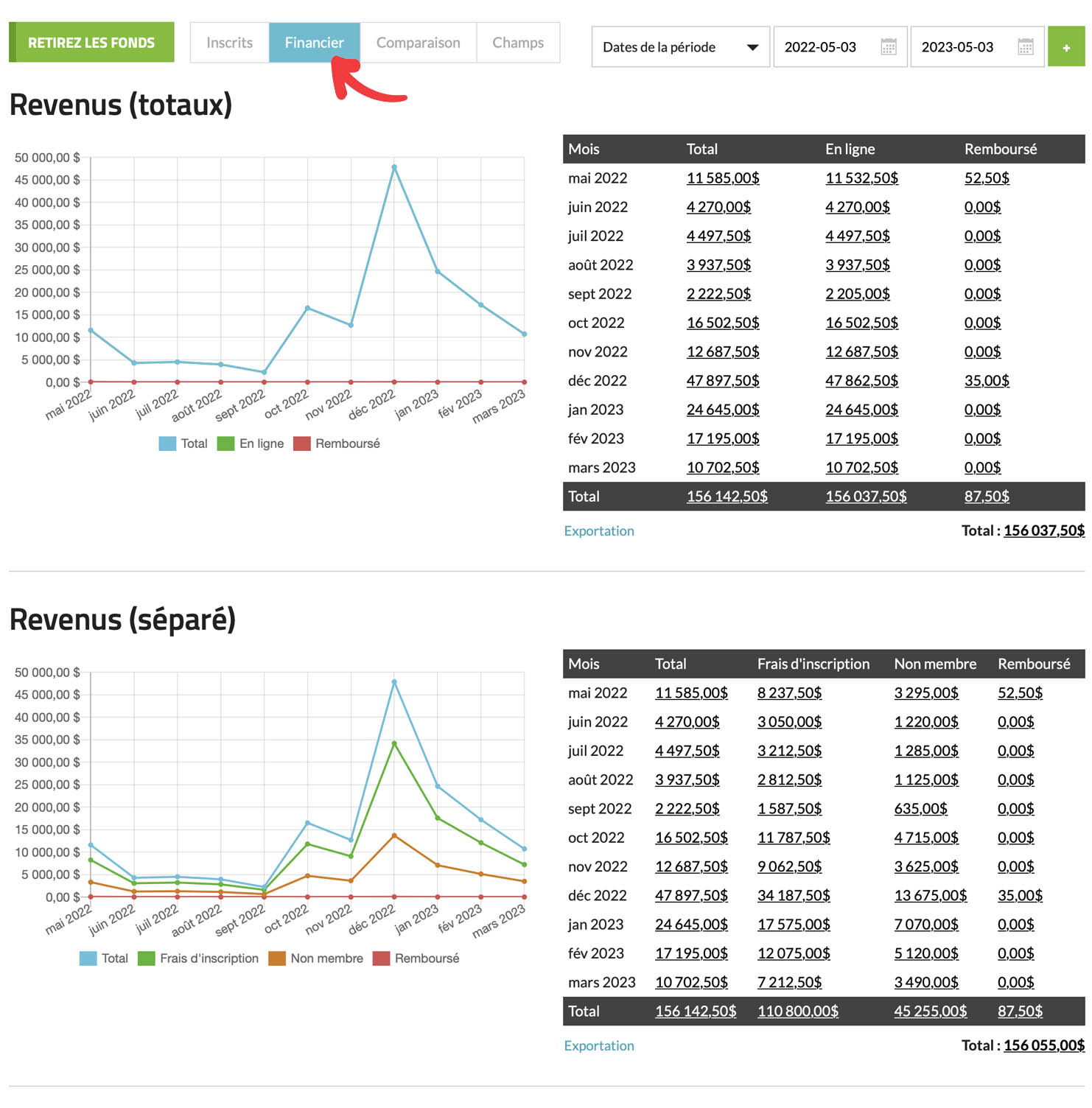Screen dimensions: 1092x1108
Task: Toggle Frais d'inscription legend series
Action: 198,958
